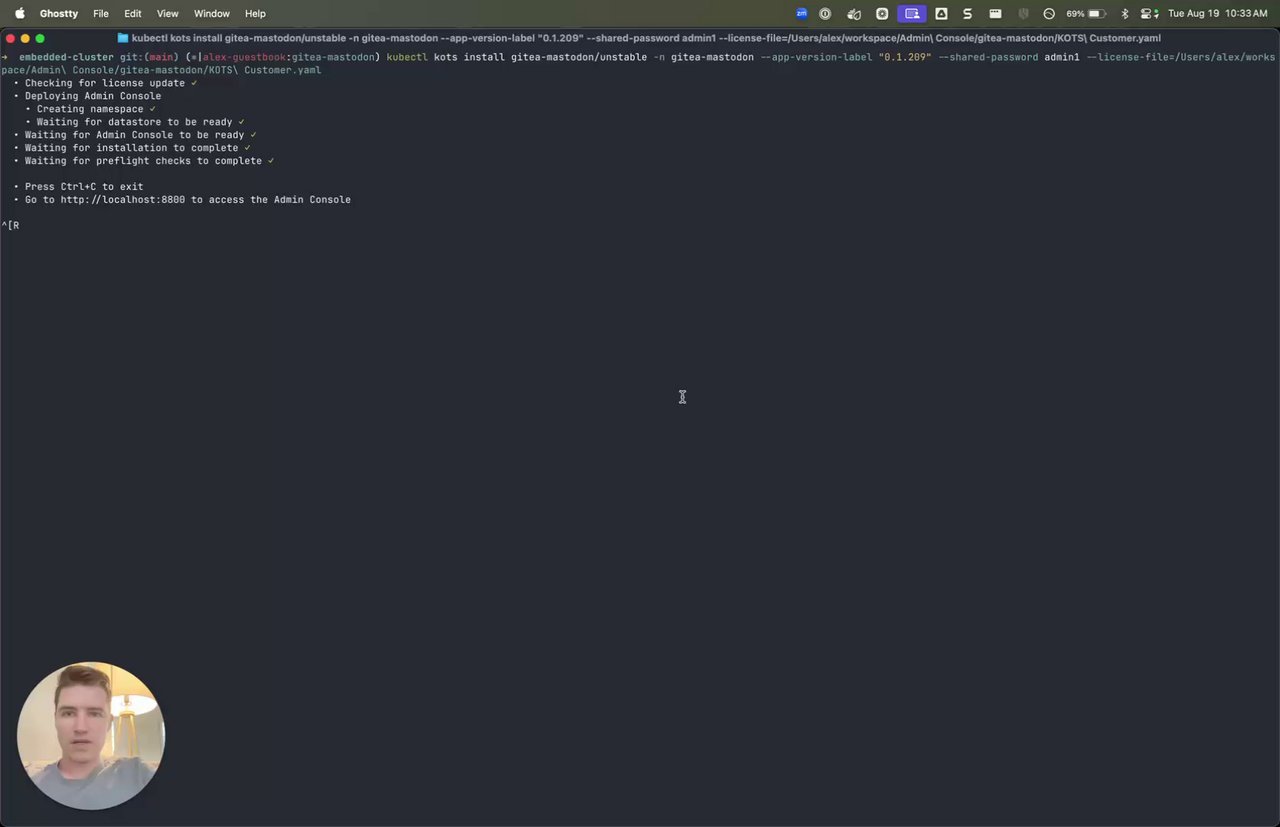
Task: Click 'Waiting for datastore to be ready'
Action: [135, 122]
